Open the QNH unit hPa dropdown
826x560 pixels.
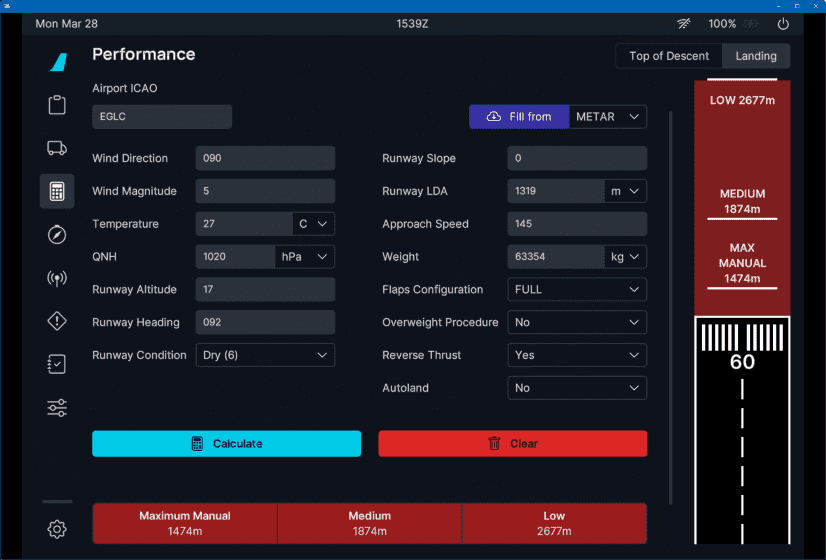point(304,257)
